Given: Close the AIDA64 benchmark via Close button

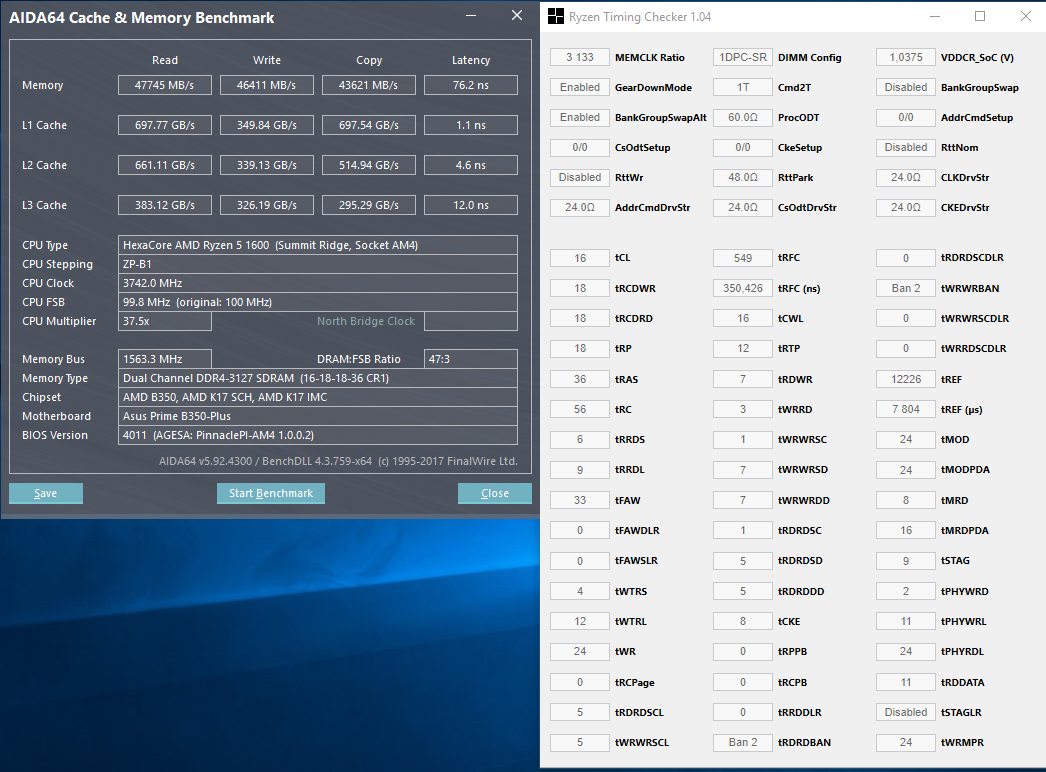Looking at the screenshot, I should tap(495, 493).
